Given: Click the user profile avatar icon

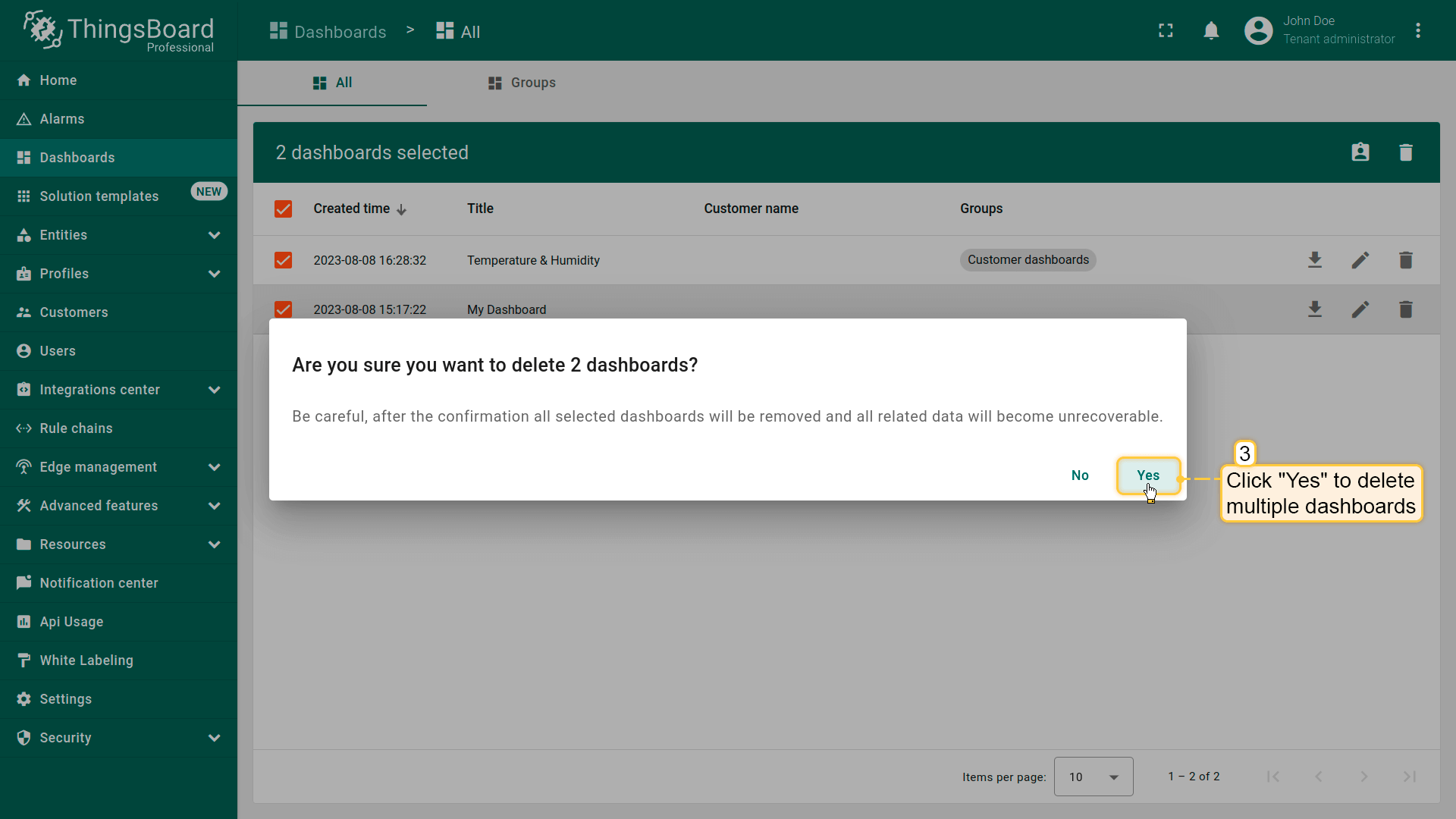Looking at the screenshot, I should (1258, 30).
